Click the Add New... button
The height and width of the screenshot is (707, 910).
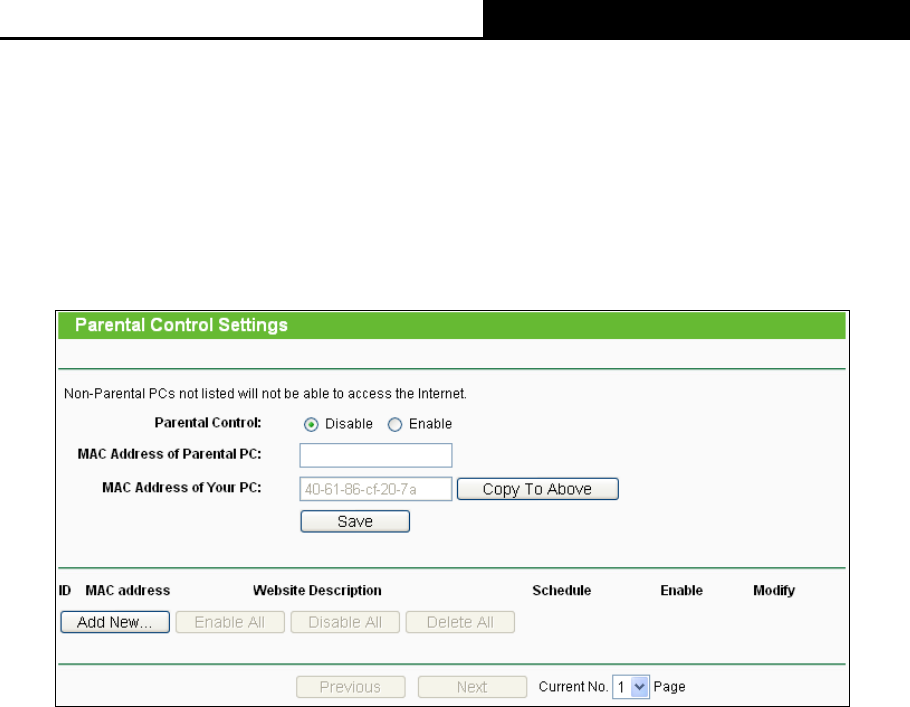[x=115, y=622]
